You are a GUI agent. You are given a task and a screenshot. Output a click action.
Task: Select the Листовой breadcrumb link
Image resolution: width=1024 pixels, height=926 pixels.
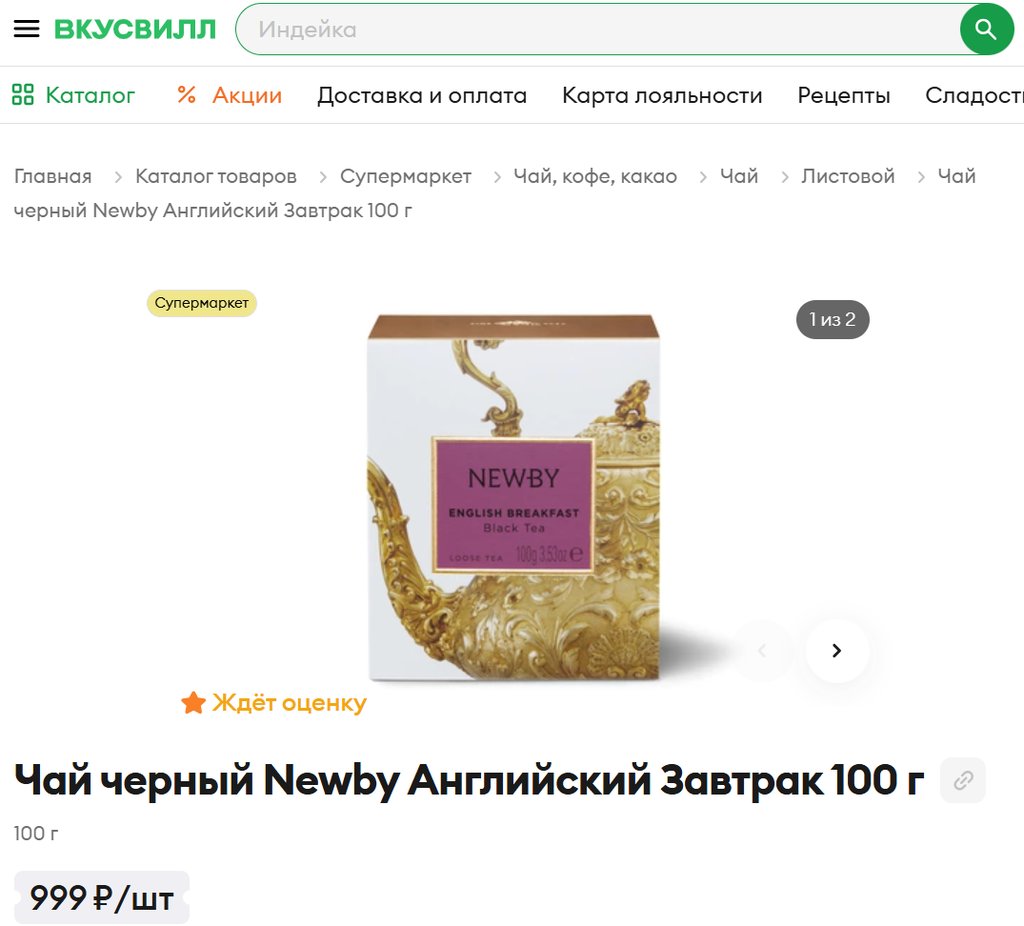point(848,176)
